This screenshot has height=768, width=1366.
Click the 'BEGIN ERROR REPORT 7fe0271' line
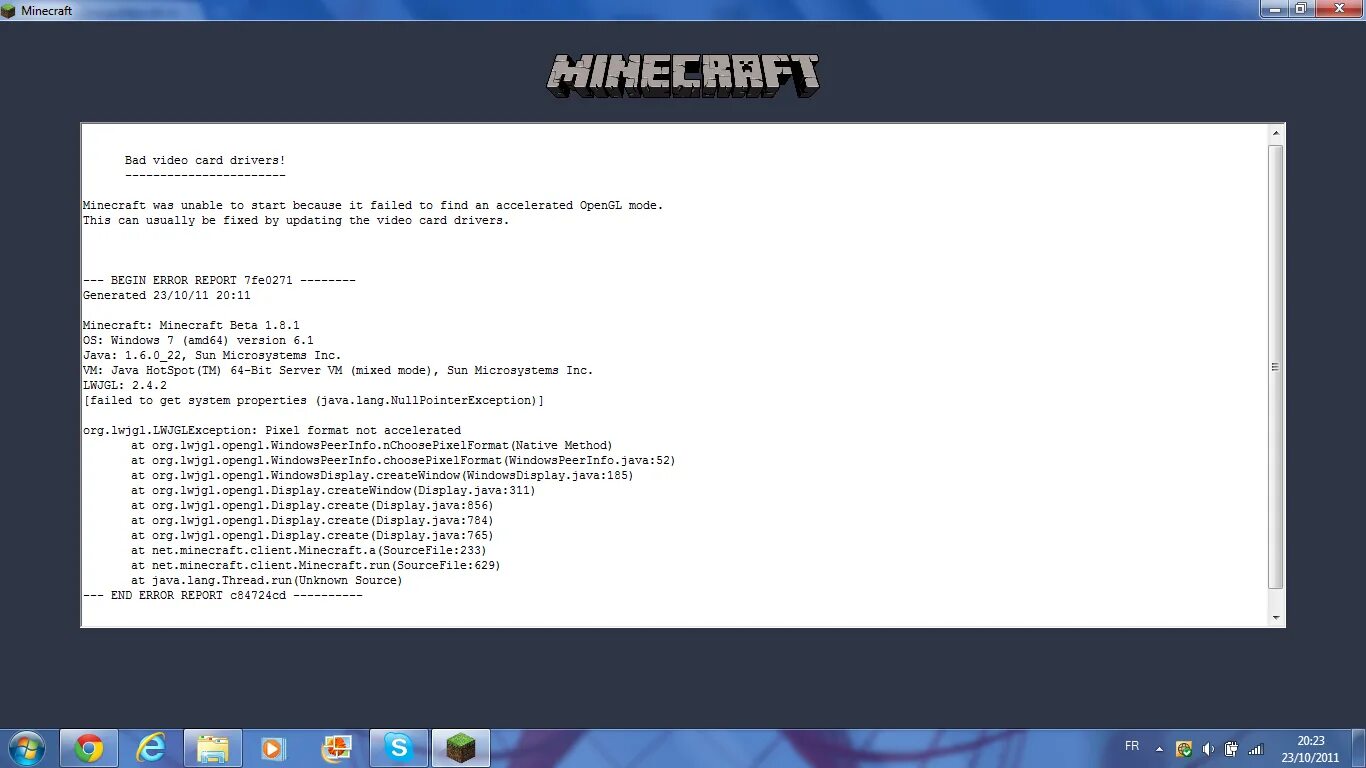click(x=219, y=280)
